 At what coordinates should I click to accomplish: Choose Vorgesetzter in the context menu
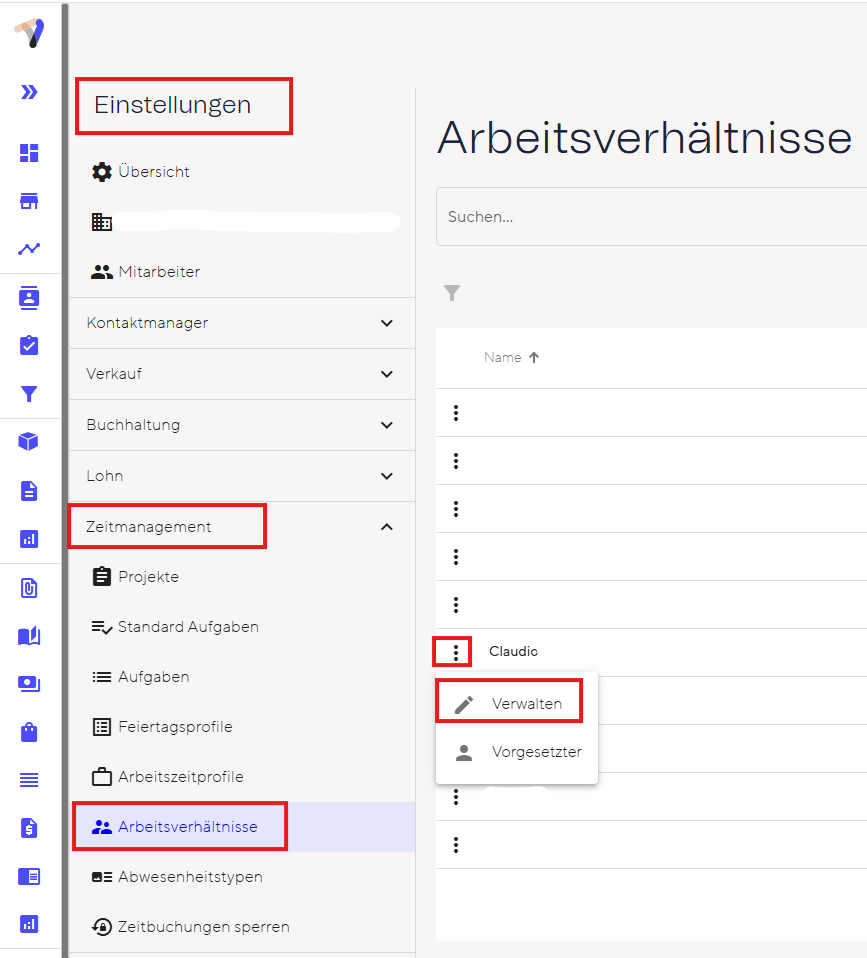tap(536, 752)
